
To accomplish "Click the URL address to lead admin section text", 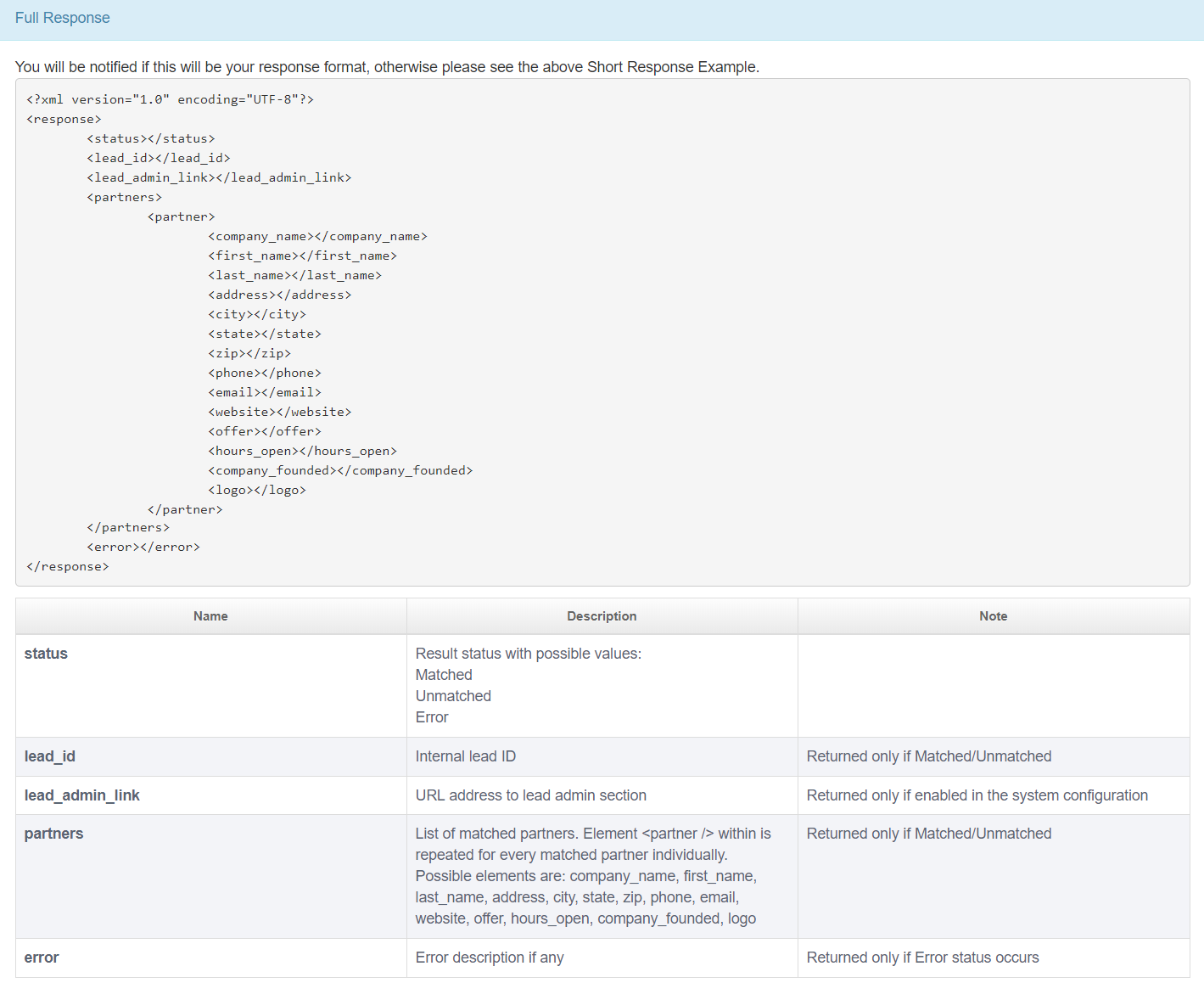I will pos(530,795).
